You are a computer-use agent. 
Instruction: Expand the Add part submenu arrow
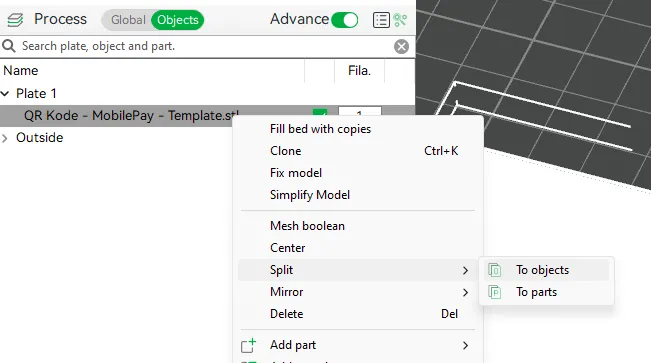[465, 346]
